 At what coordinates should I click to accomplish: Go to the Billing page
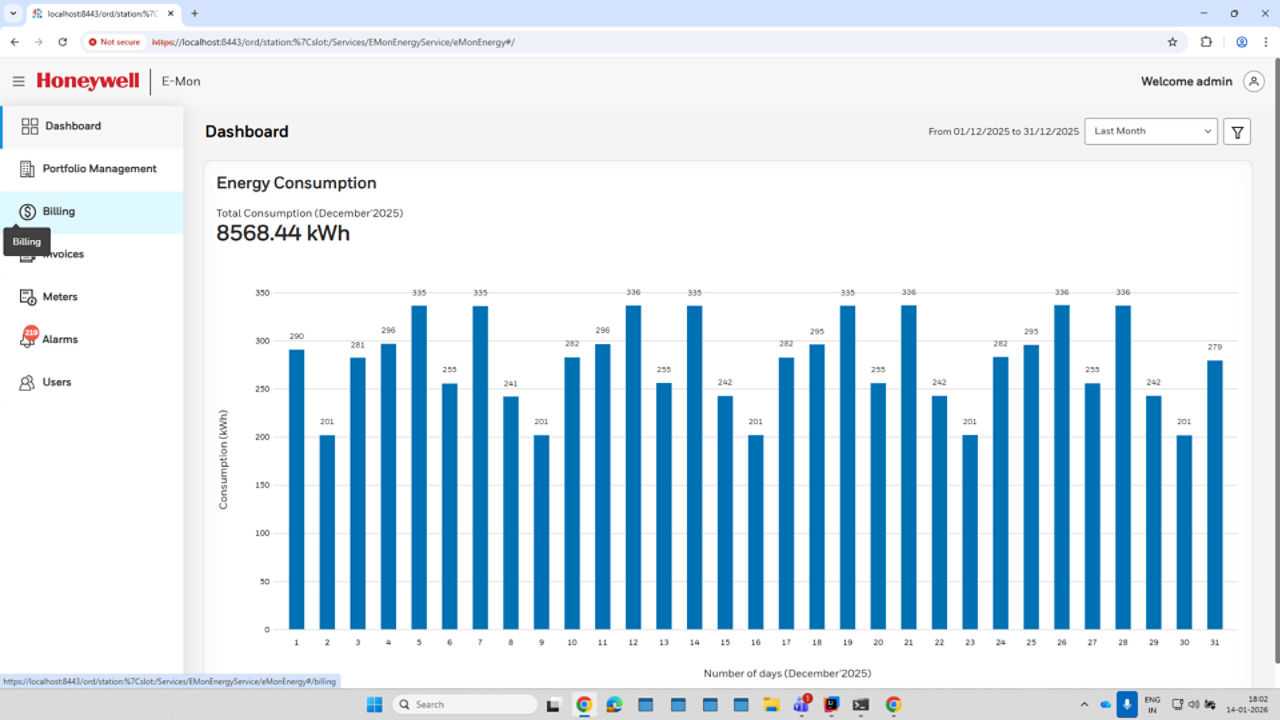pyautogui.click(x=92, y=212)
